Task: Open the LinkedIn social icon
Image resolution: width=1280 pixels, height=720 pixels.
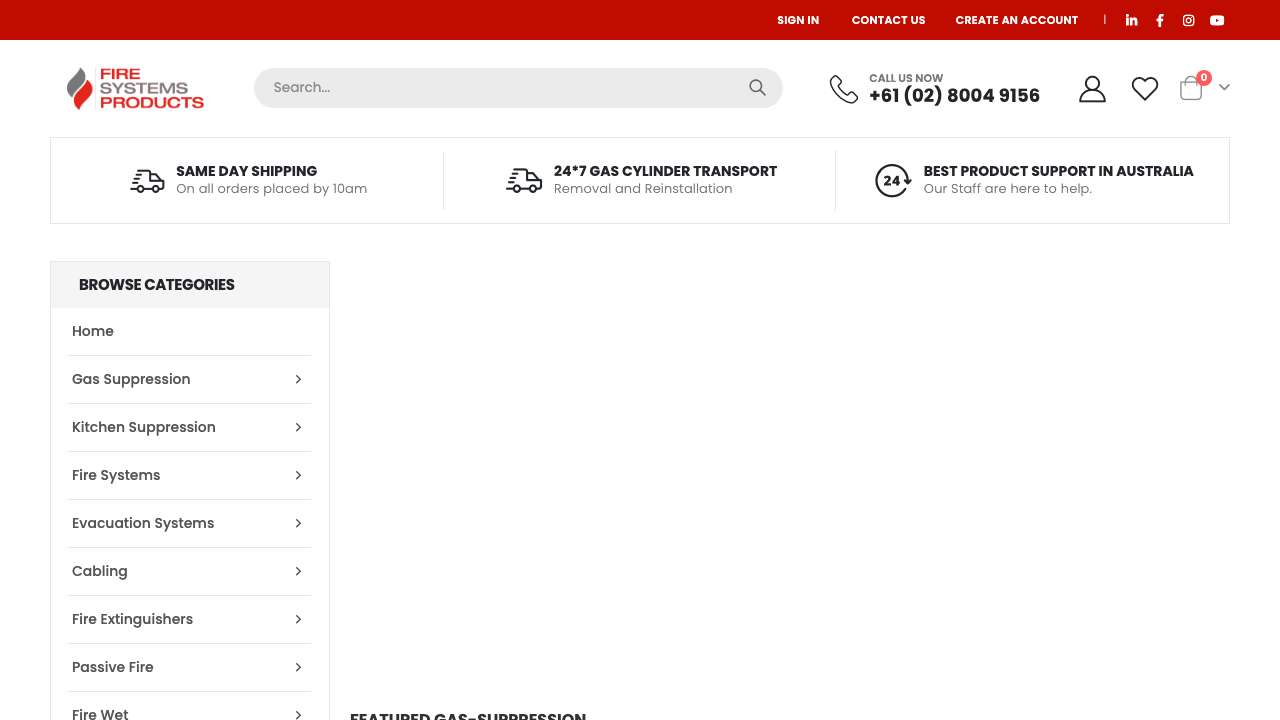Action: pos(1131,20)
